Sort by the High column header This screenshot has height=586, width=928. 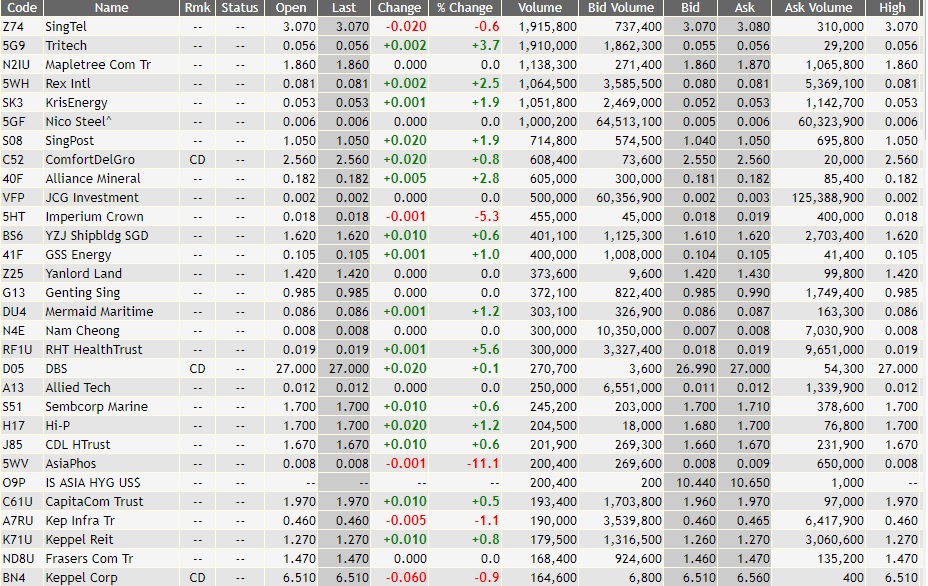tap(892, 8)
